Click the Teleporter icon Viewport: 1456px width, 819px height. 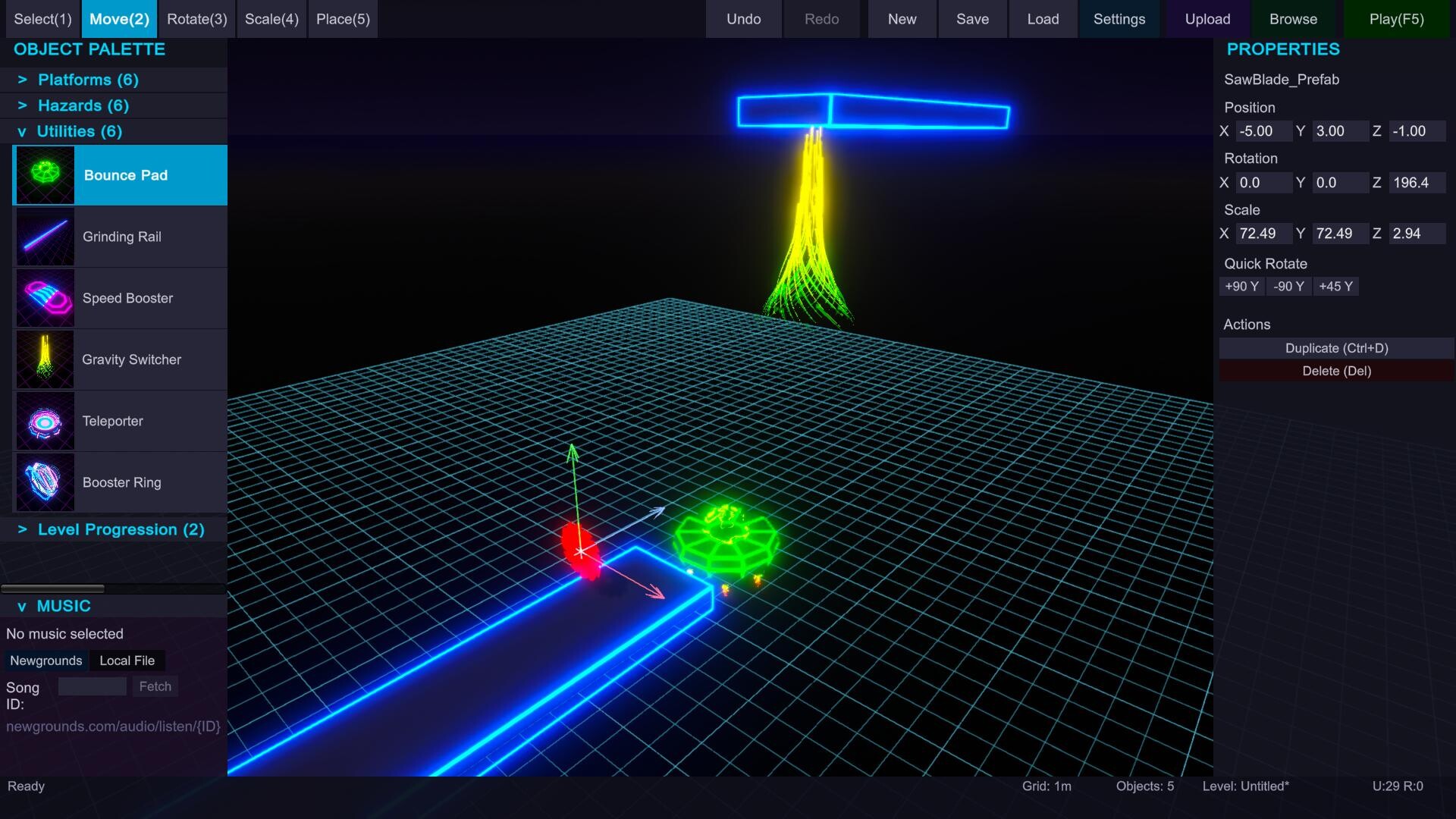[45, 421]
